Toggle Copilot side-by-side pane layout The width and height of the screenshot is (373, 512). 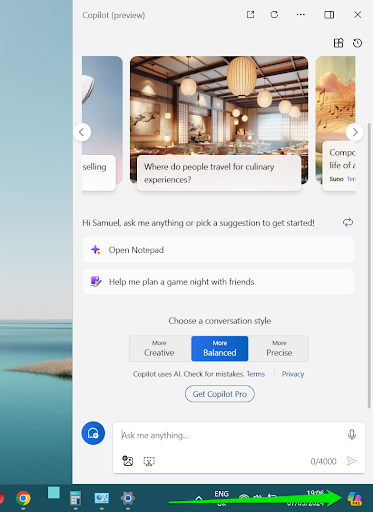(329, 15)
